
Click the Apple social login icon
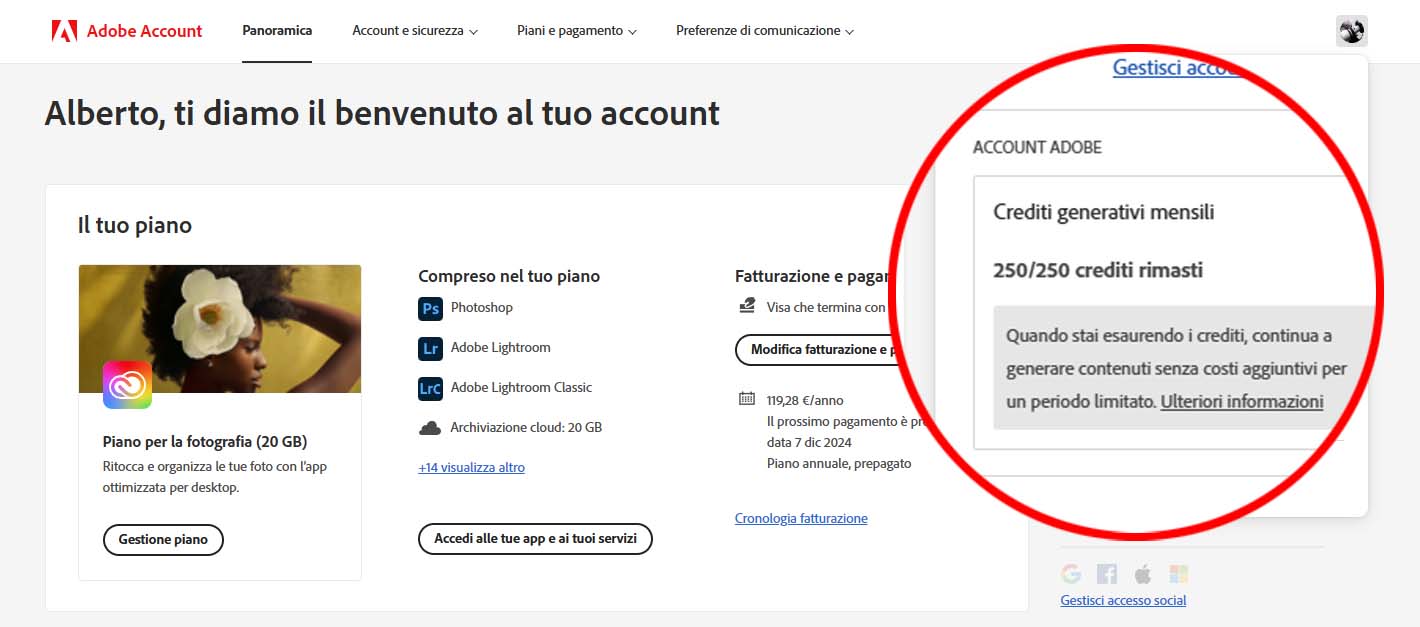[1143, 574]
